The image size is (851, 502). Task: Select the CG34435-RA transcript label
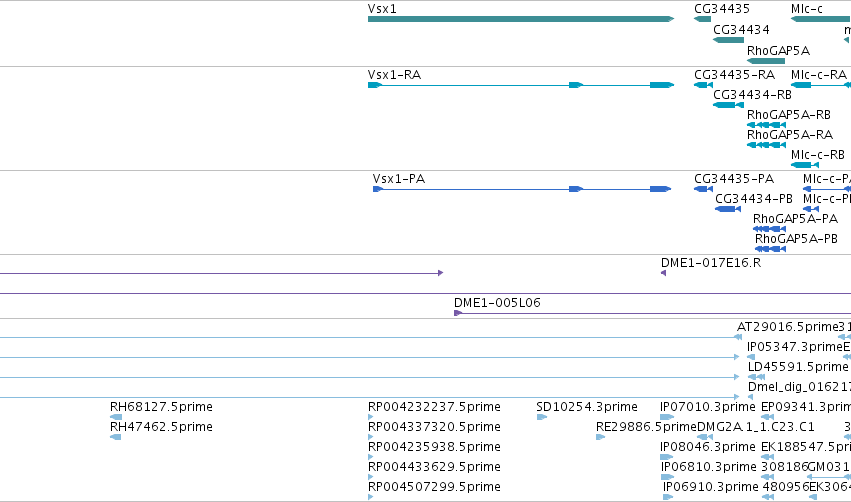[x=734, y=75]
